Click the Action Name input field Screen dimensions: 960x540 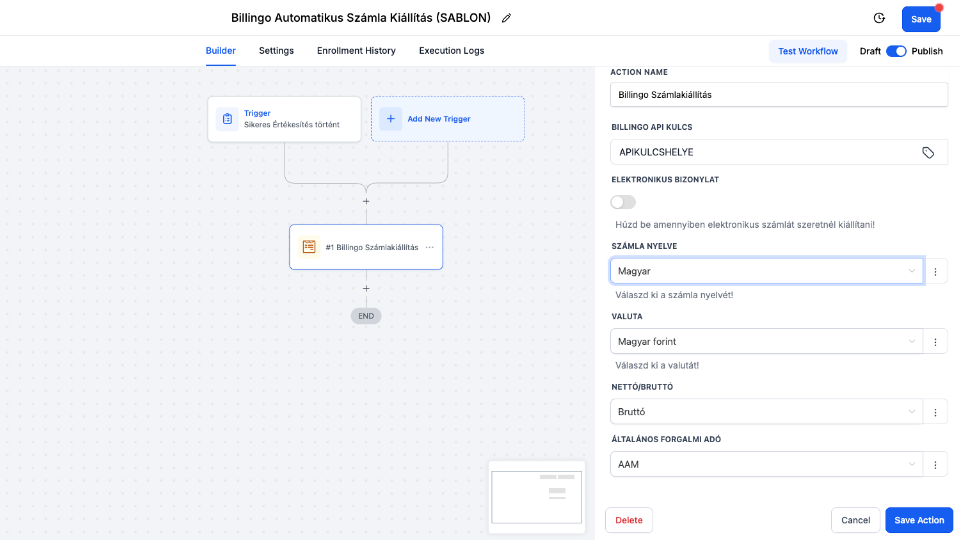click(779, 95)
